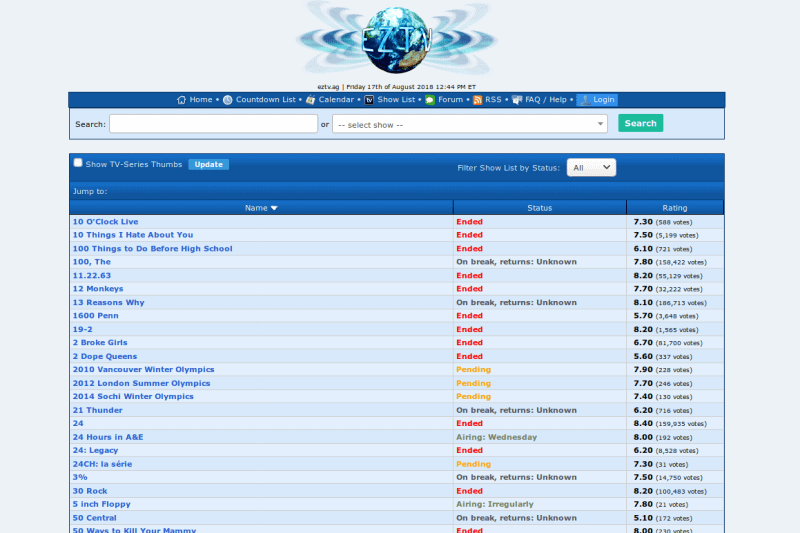Sort by Rating column header
This screenshot has width=800, height=533.
click(674, 208)
